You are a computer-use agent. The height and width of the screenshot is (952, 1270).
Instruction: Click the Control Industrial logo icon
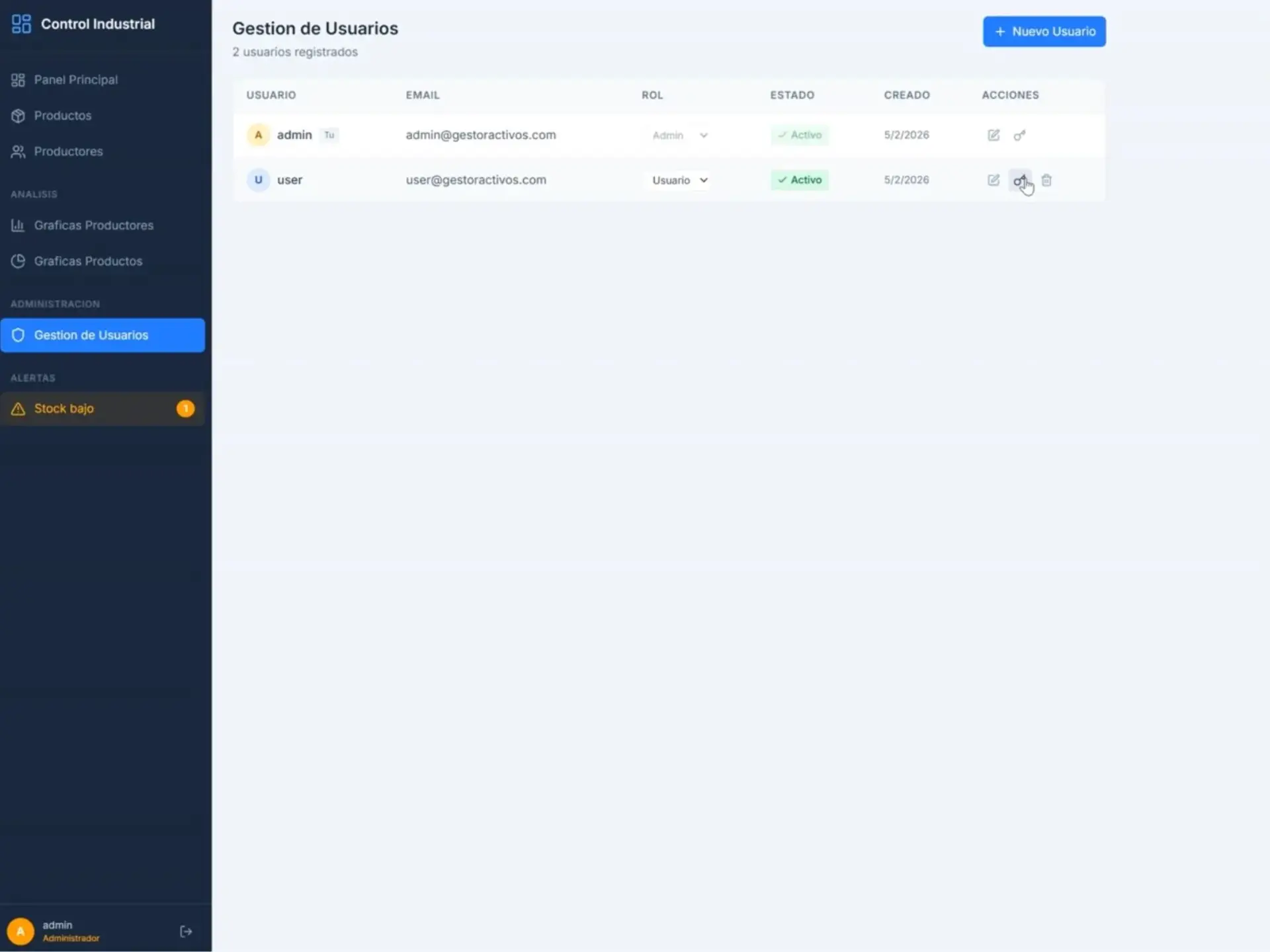21,24
